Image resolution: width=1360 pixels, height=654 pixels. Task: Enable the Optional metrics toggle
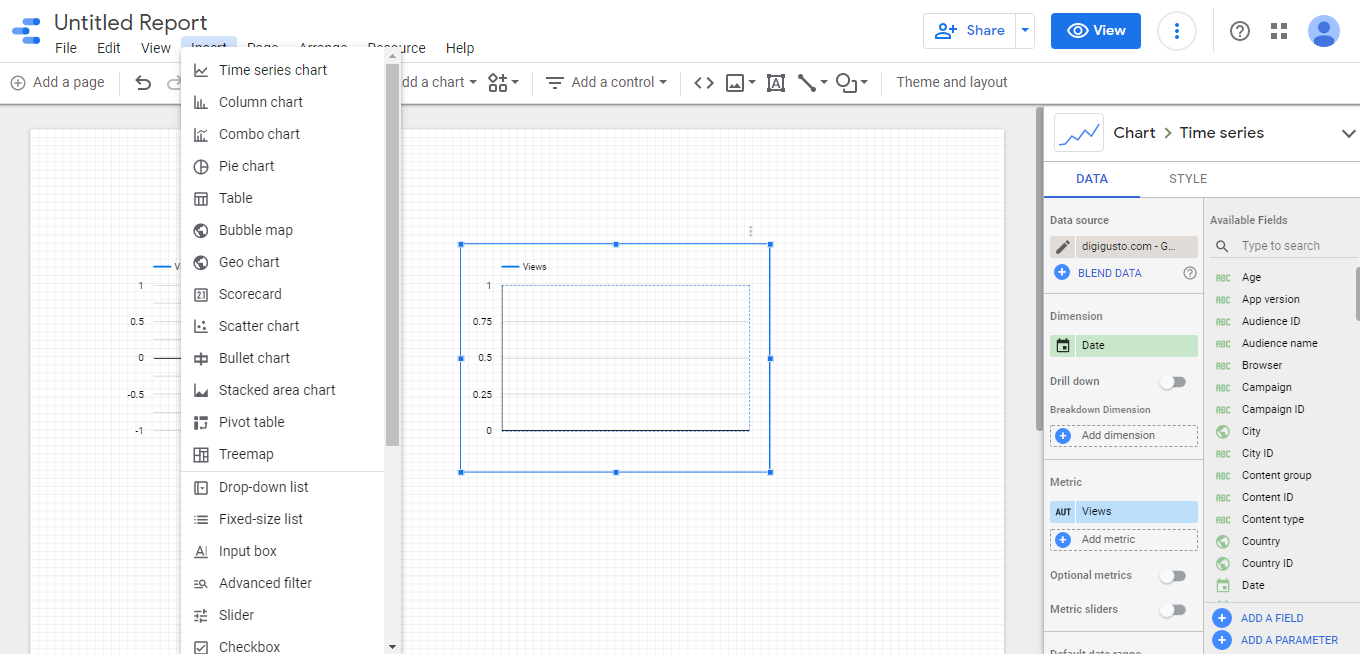point(1172,576)
